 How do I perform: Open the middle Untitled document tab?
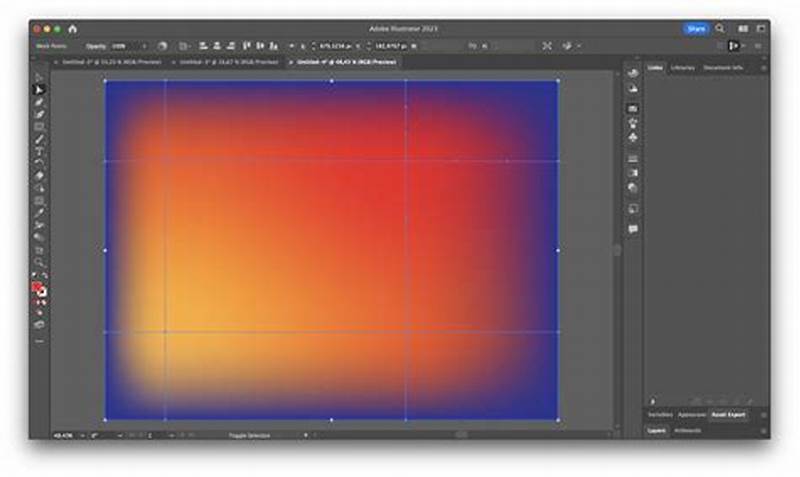(229, 62)
